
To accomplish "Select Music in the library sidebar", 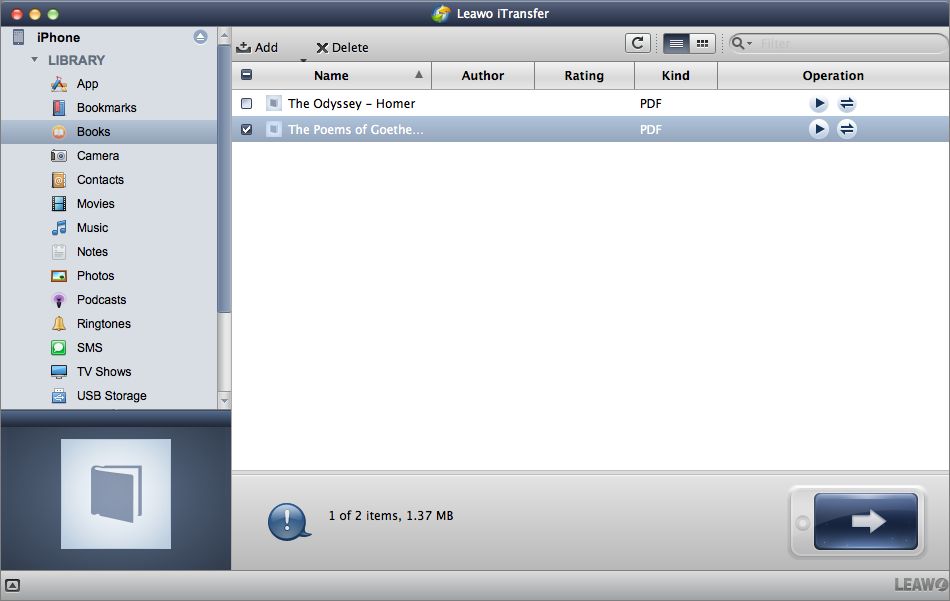I will pos(92,228).
